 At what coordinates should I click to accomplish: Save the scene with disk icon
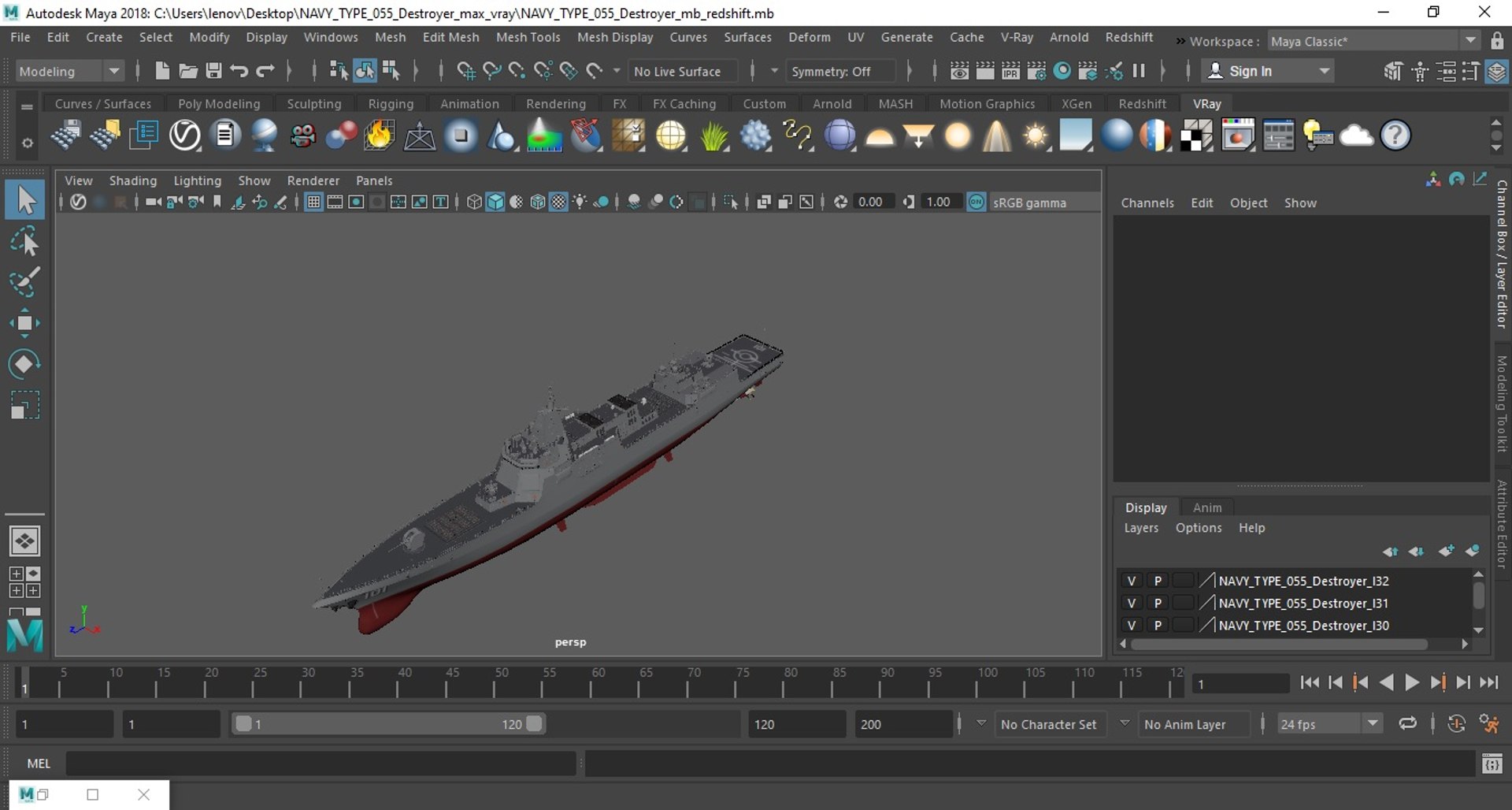pyautogui.click(x=213, y=71)
